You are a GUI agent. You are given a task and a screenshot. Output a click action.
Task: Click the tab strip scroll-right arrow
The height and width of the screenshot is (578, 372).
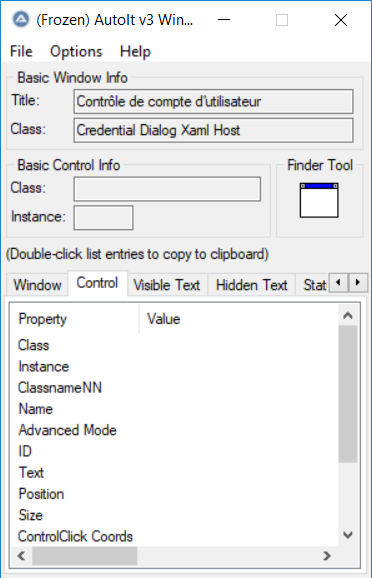tap(358, 283)
